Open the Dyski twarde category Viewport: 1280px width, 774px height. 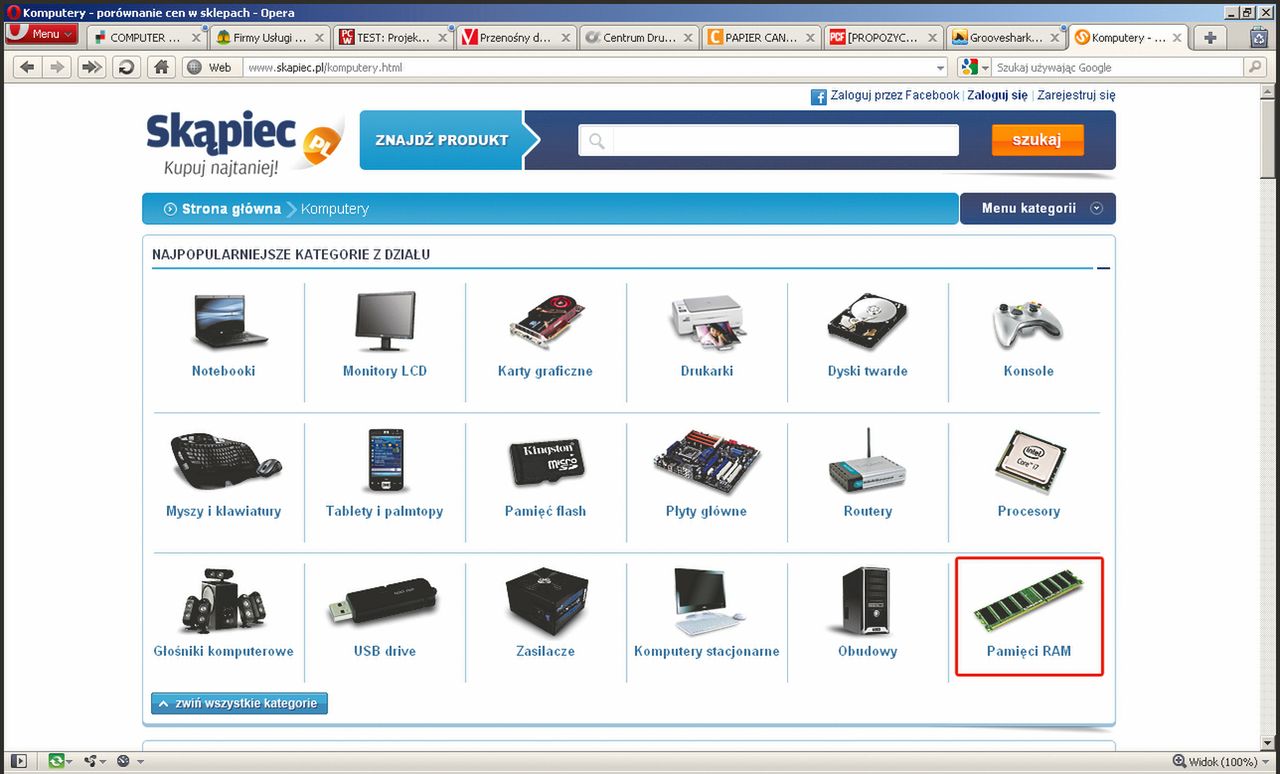coord(868,335)
